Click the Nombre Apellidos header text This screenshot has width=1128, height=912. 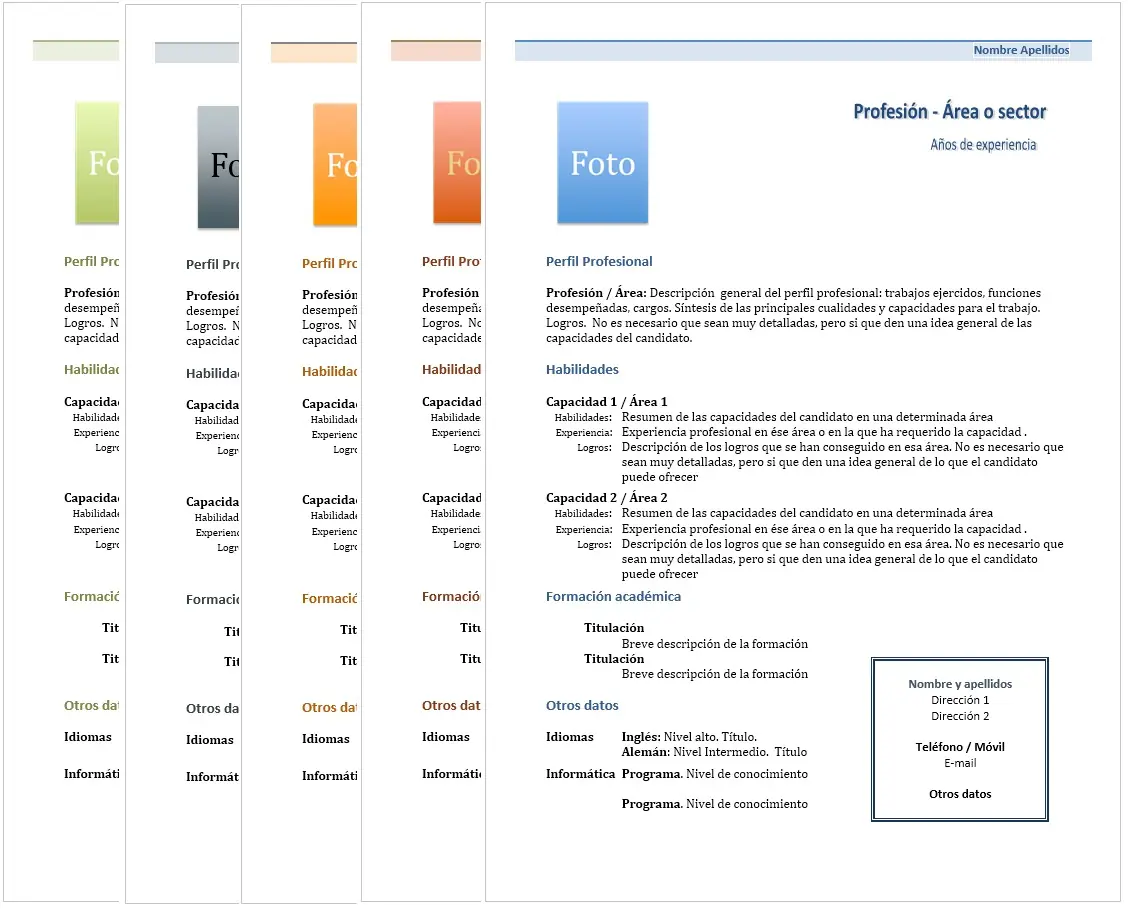click(x=1021, y=50)
